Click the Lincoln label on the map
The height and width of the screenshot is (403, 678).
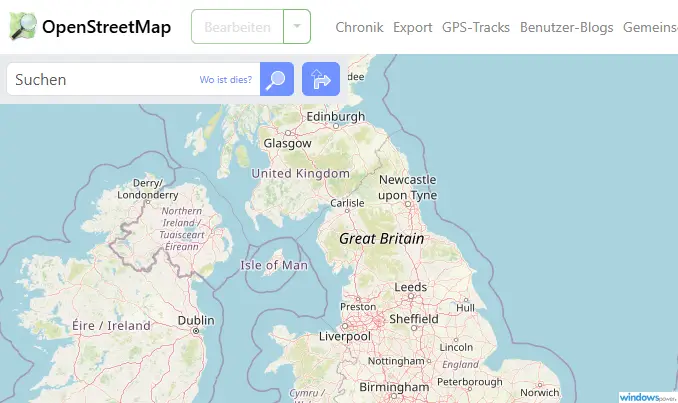456,347
